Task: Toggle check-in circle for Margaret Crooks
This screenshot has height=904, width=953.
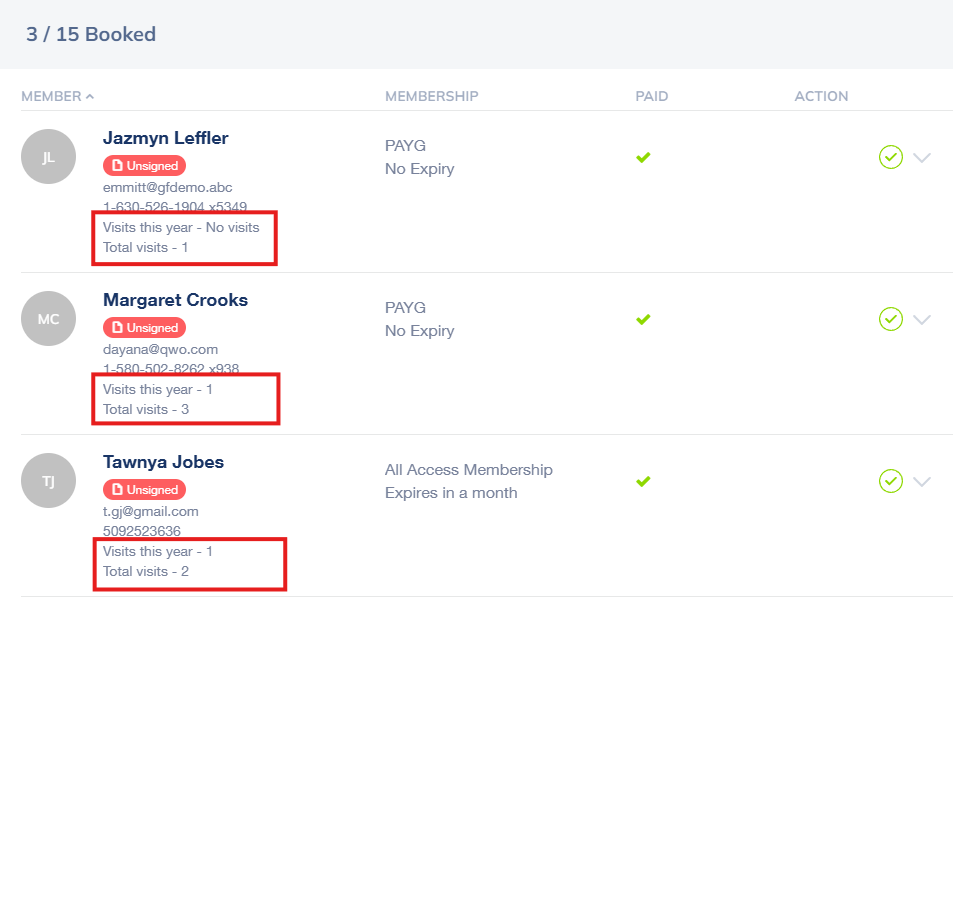Action: pyautogui.click(x=890, y=319)
